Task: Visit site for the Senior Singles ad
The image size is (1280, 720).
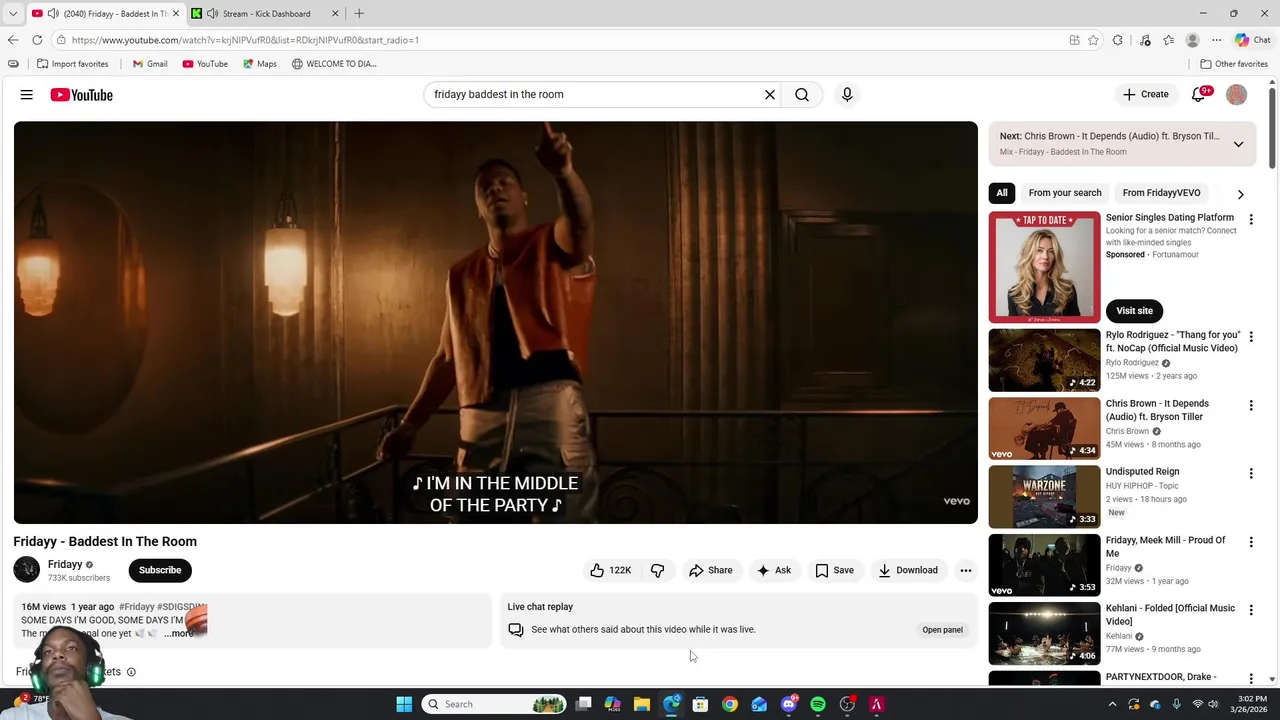Action: pos(1134,311)
